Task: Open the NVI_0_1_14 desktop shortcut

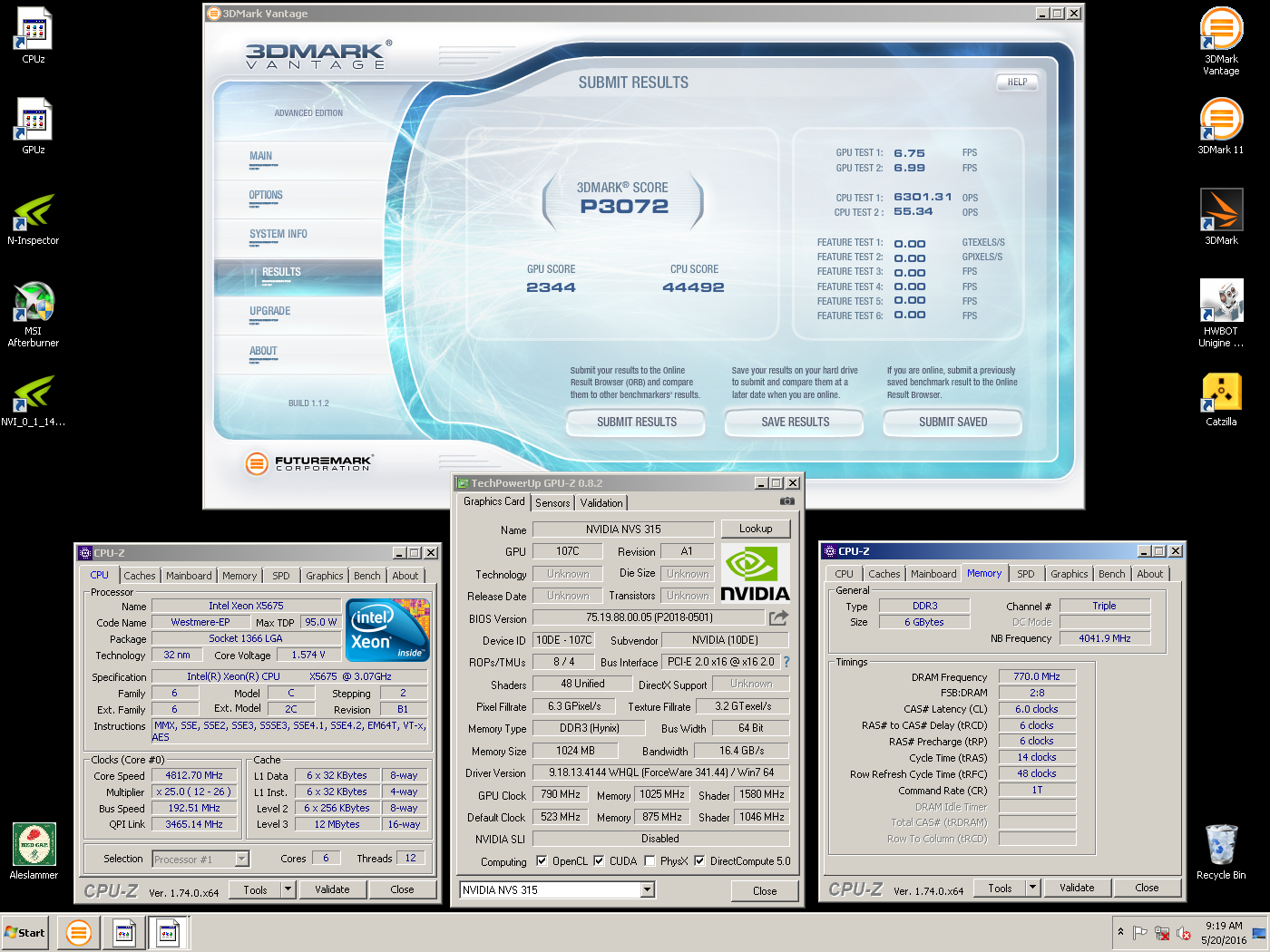Action: point(34,400)
